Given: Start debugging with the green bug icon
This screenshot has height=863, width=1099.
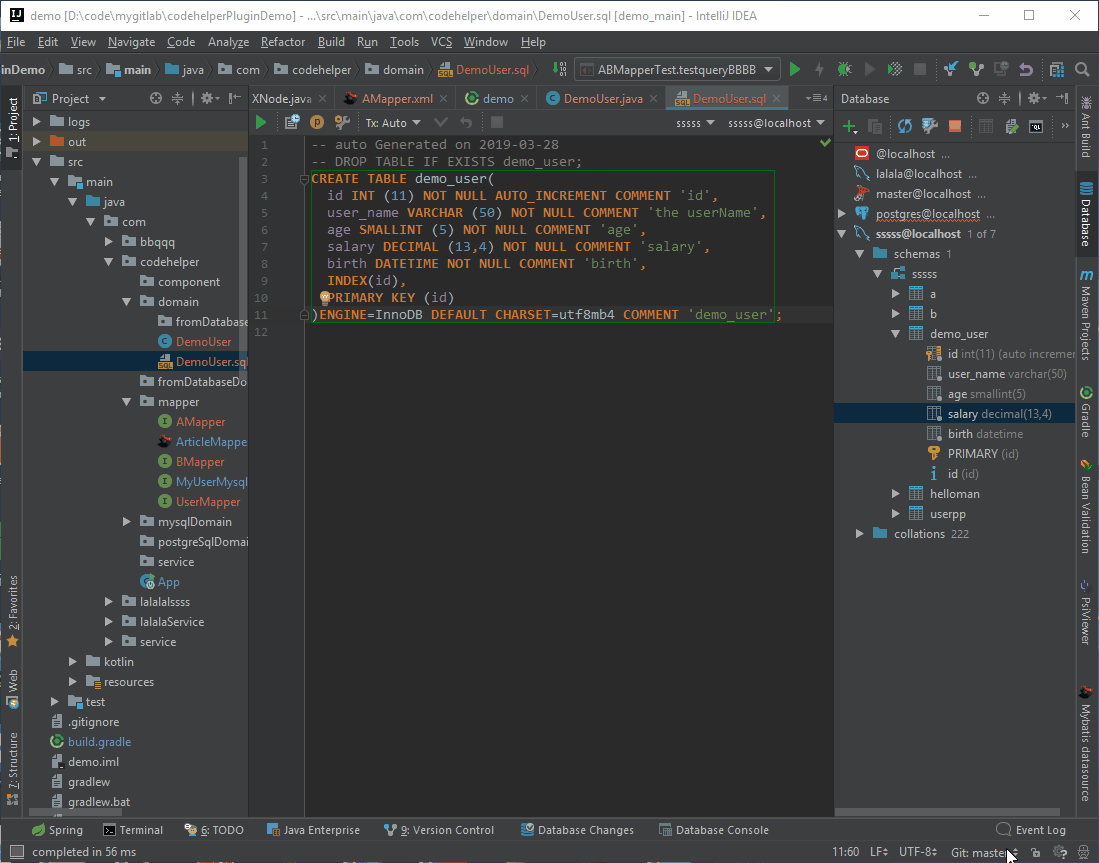Looking at the screenshot, I should click(845, 69).
